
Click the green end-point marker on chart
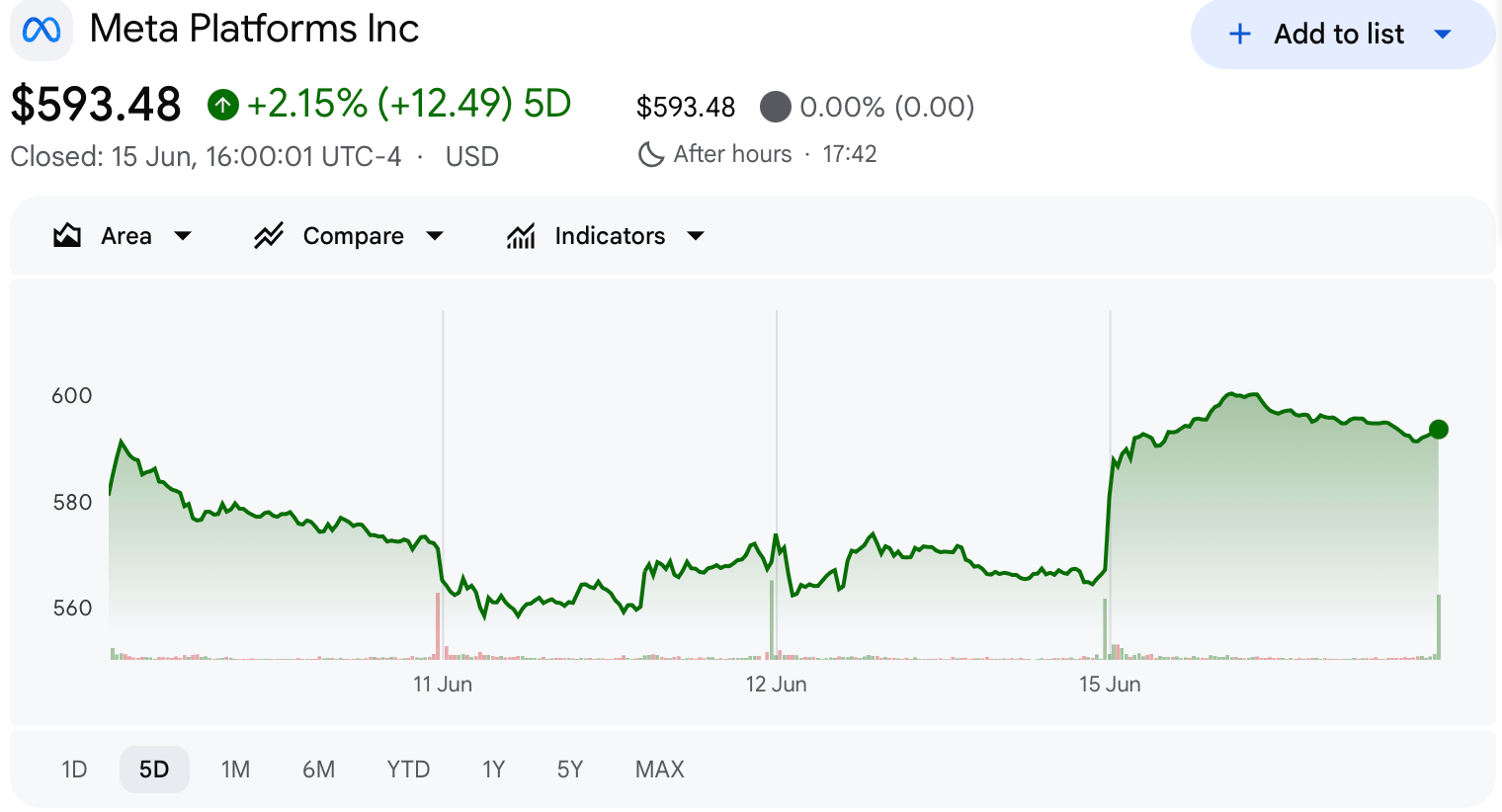[x=1439, y=430]
